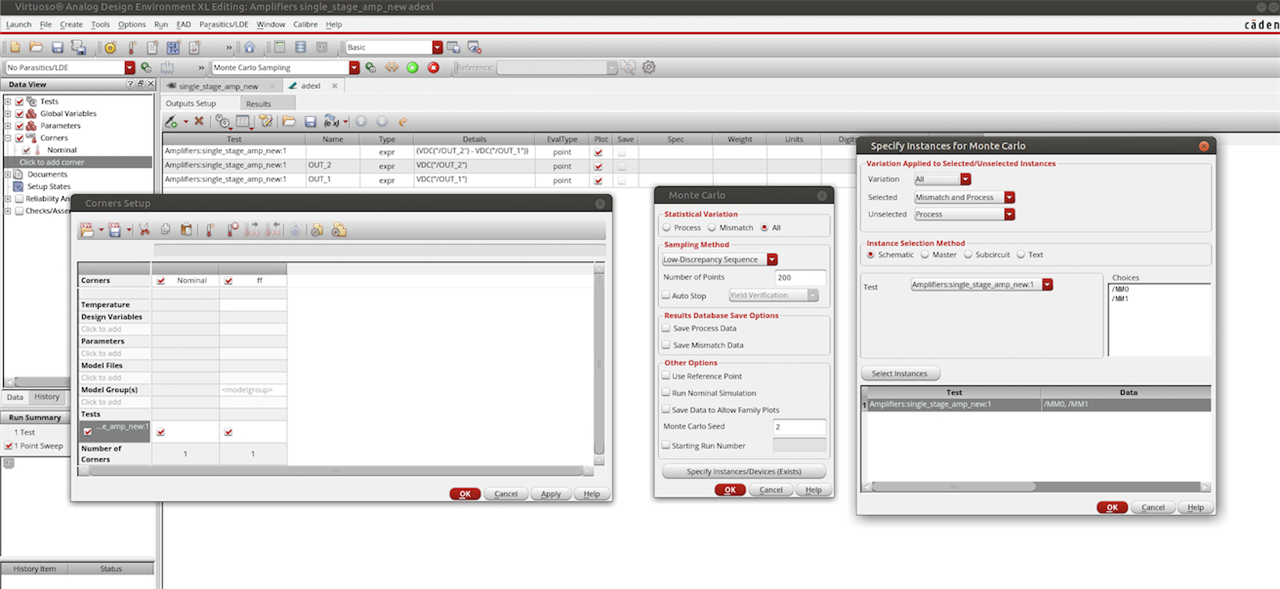The height and width of the screenshot is (589, 1280).
Task: Click the load CSV corners icon in Corners Setup
Action: [86, 230]
